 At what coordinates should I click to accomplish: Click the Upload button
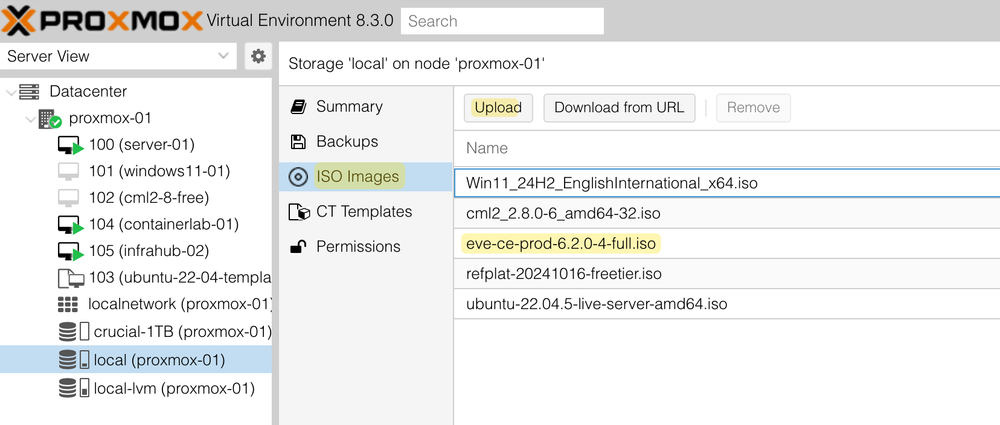click(498, 108)
